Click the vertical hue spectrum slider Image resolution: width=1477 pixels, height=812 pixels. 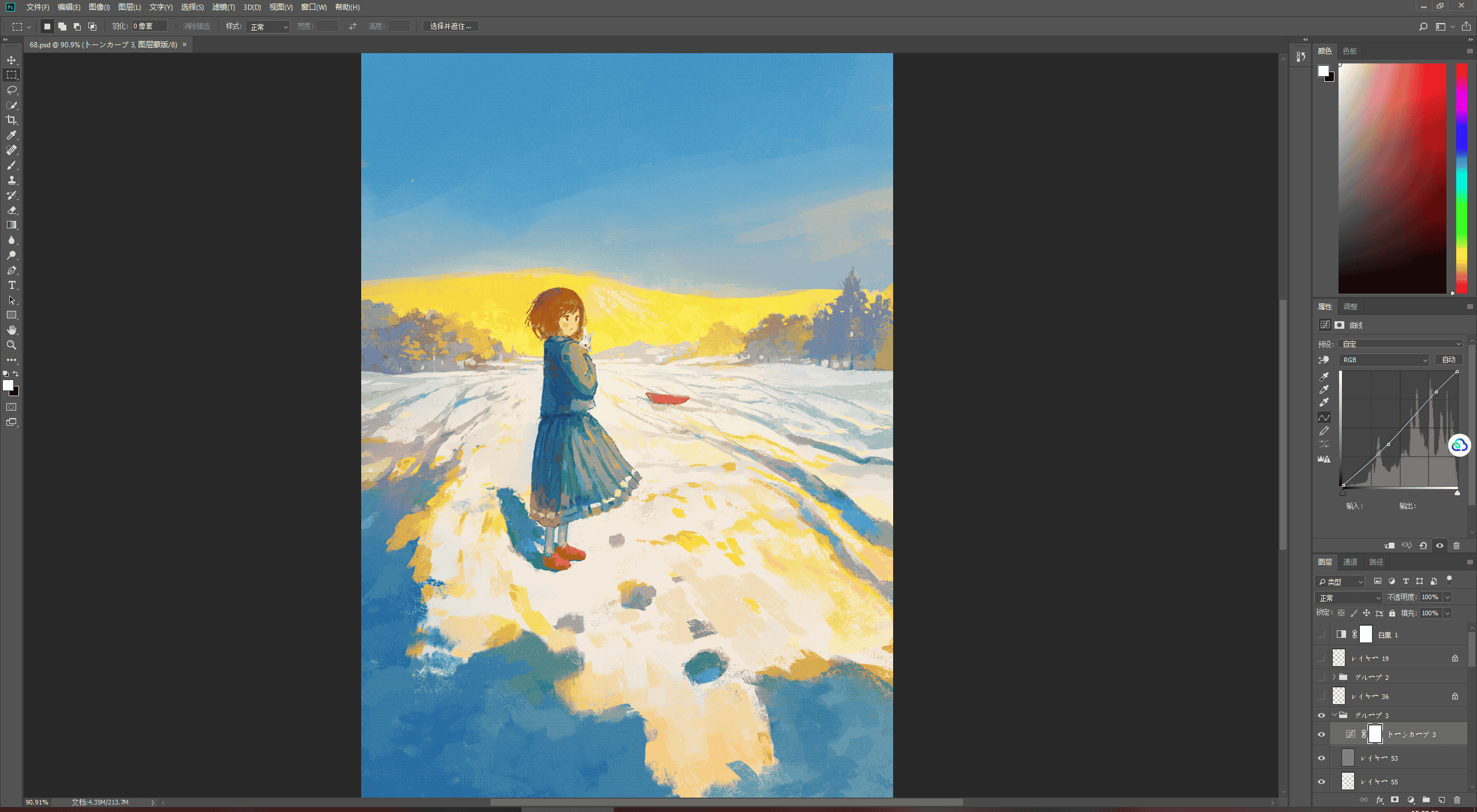pos(1461,178)
